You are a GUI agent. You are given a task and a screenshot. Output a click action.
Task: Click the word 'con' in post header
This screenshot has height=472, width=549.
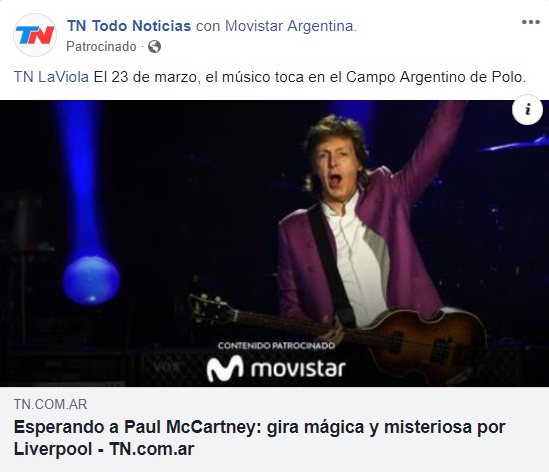point(208,26)
